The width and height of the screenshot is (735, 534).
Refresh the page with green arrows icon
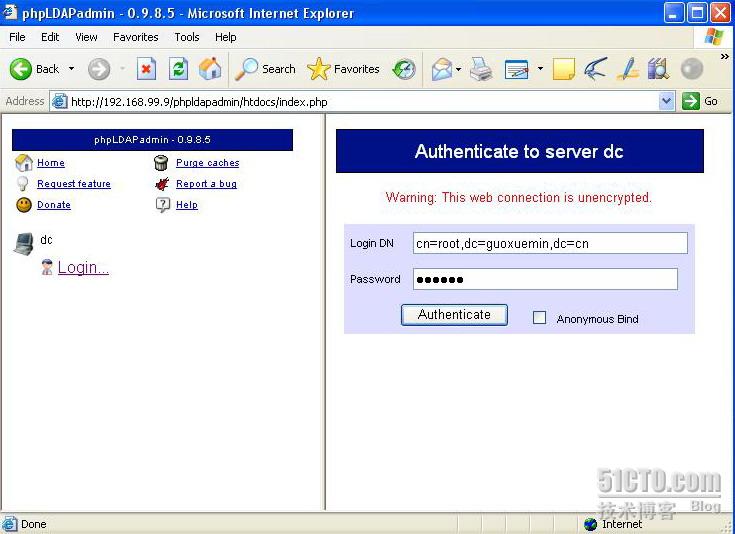coord(178,69)
